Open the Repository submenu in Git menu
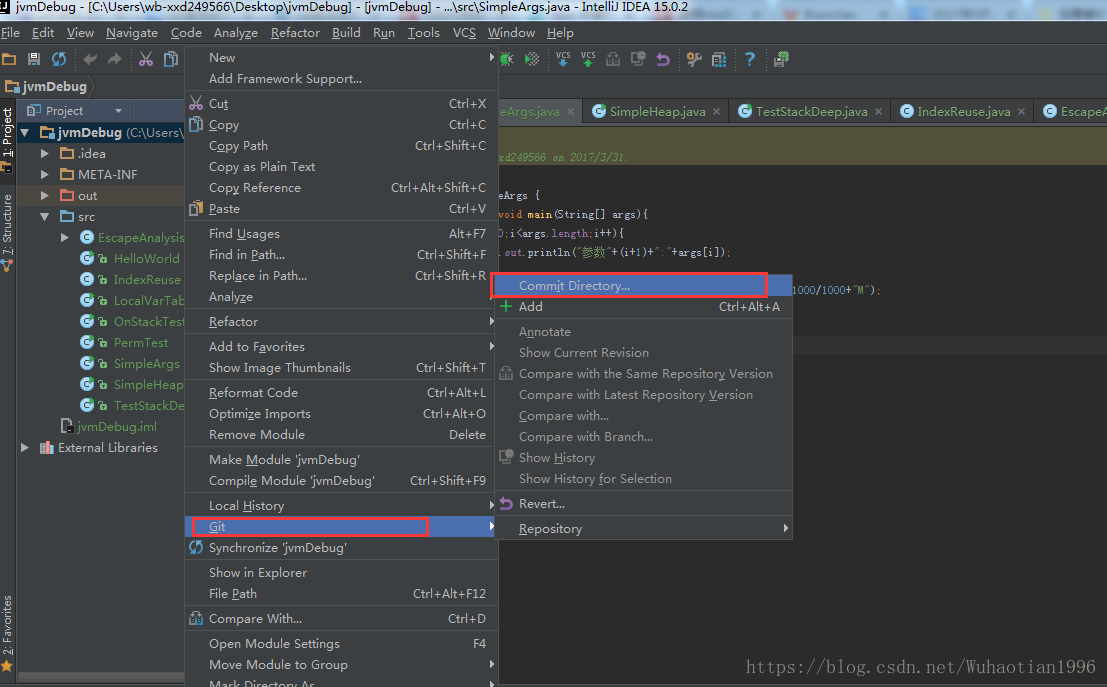 pyautogui.click(x=643, y=529)
